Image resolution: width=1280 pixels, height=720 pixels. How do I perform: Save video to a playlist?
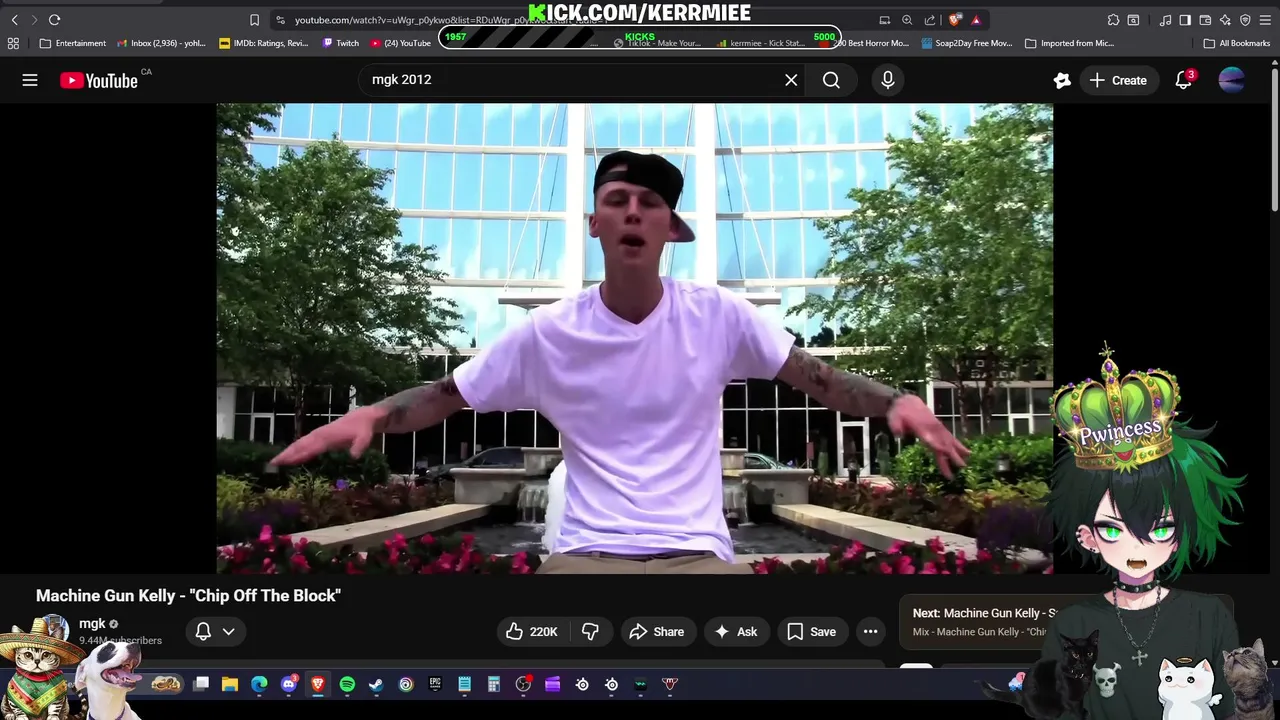click(811, 631)
